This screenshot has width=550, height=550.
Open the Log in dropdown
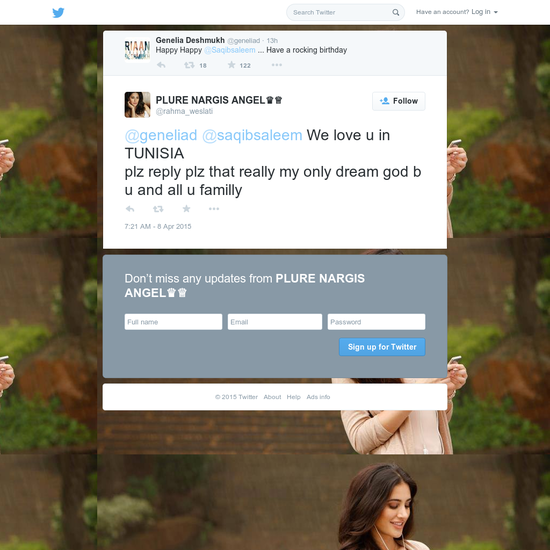(484, 12)
